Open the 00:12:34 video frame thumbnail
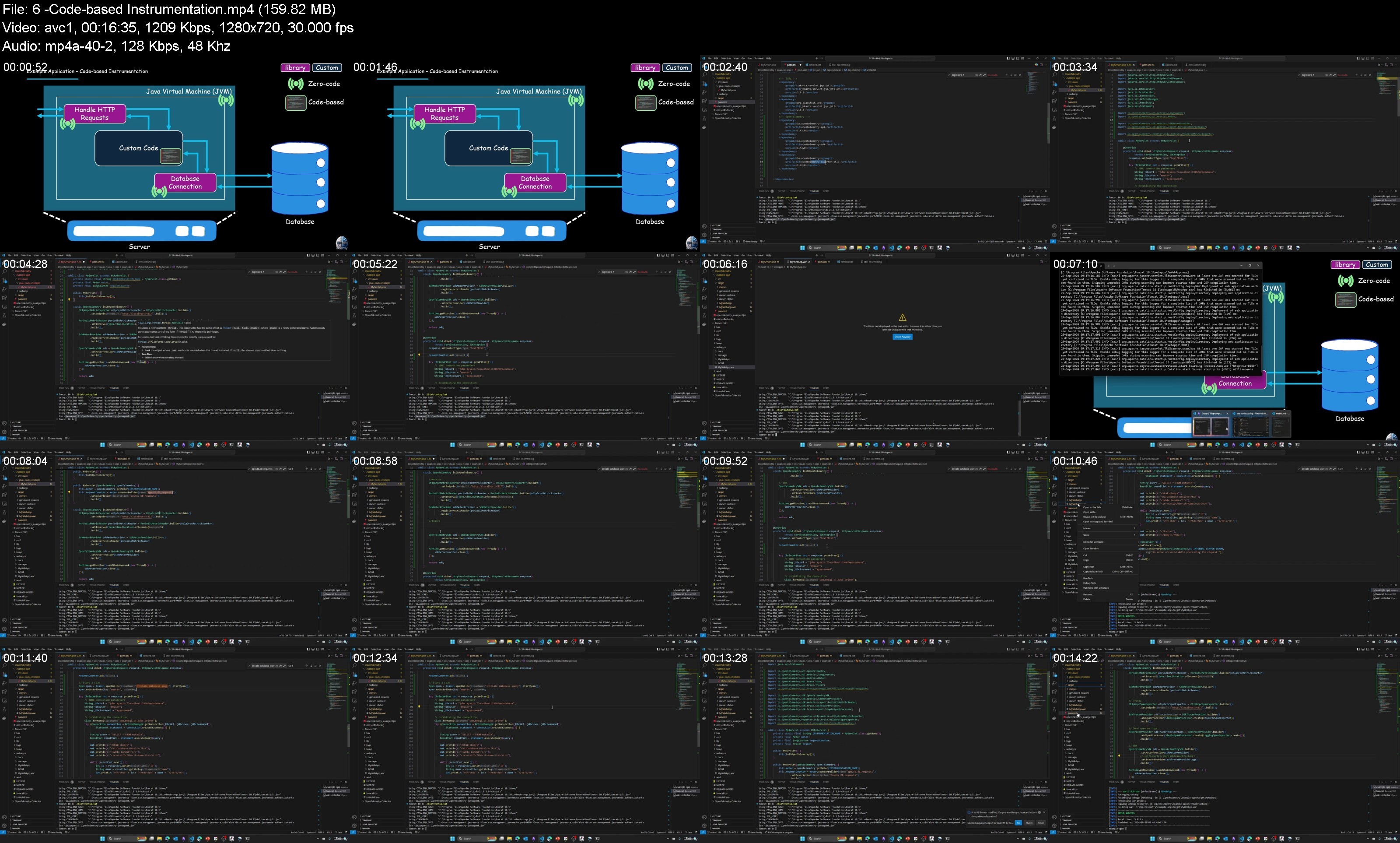 pyautogui.click(x=525, y=744)
